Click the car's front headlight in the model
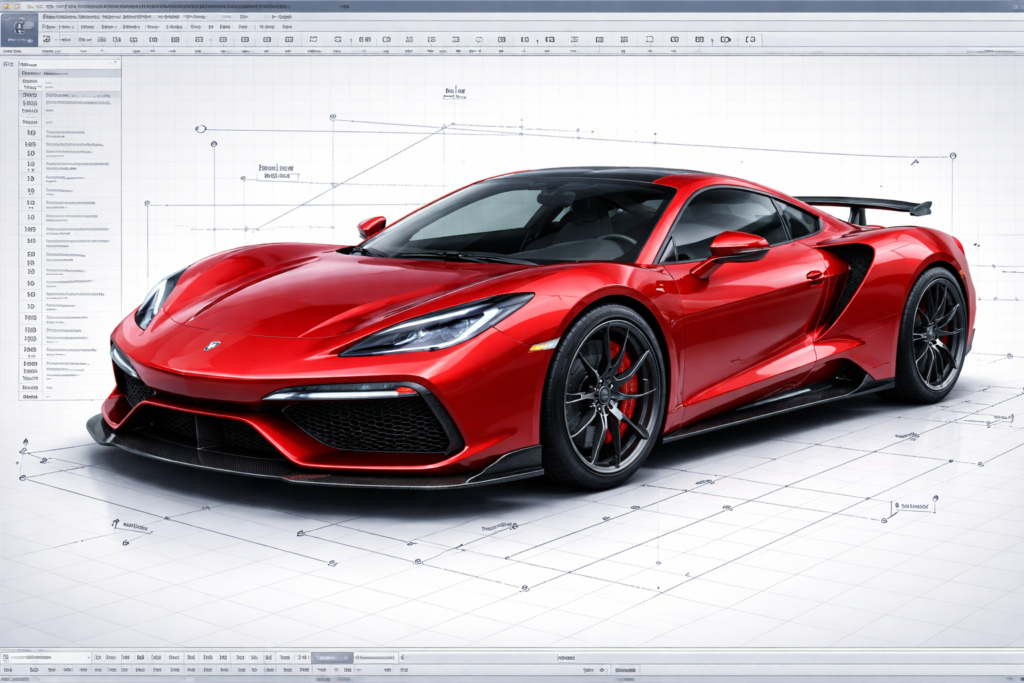The image size is (1024, 683). (440, 326)
